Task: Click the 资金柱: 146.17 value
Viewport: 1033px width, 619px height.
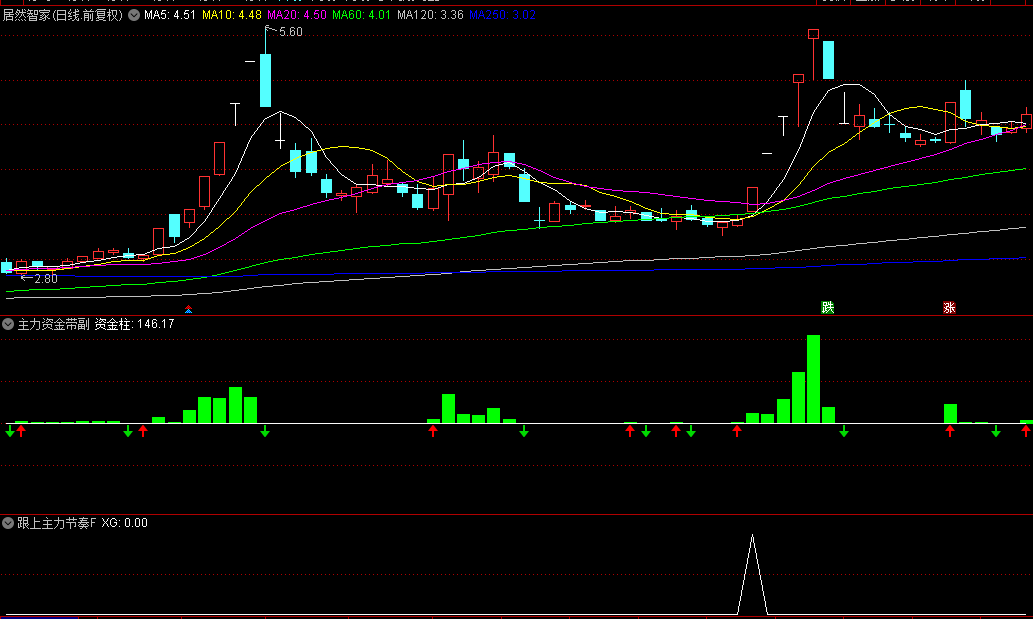Action: pyautogui.click(x=134, y=324)
